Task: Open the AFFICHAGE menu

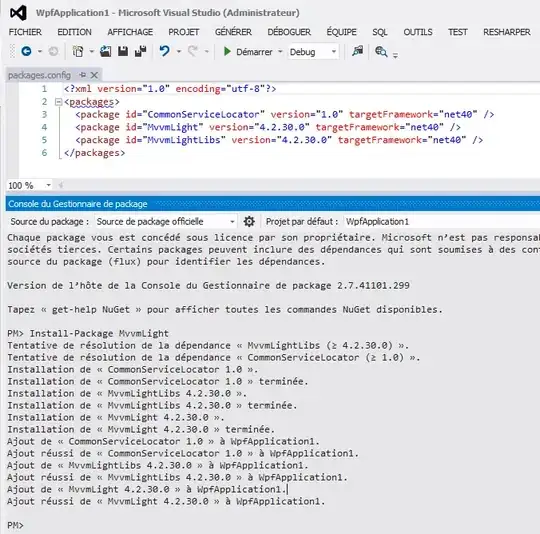Action: pos(130,32)
